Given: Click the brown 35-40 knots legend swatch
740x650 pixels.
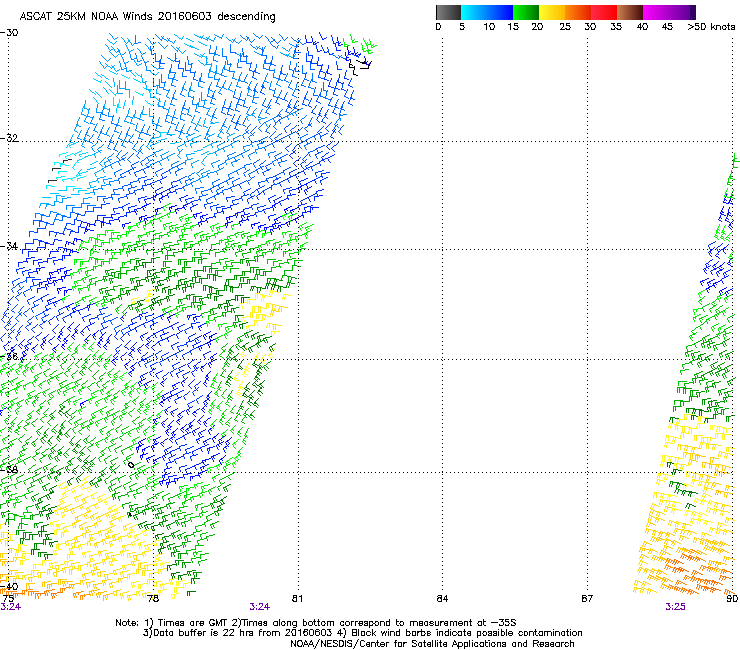Looking at the screenshot, I should pos(630,12).
